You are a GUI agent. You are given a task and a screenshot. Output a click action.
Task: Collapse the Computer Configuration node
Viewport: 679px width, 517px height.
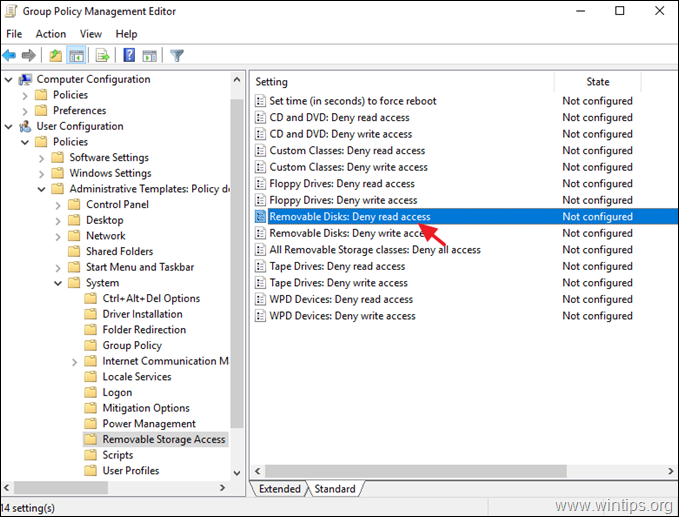(x=9, y=80)
